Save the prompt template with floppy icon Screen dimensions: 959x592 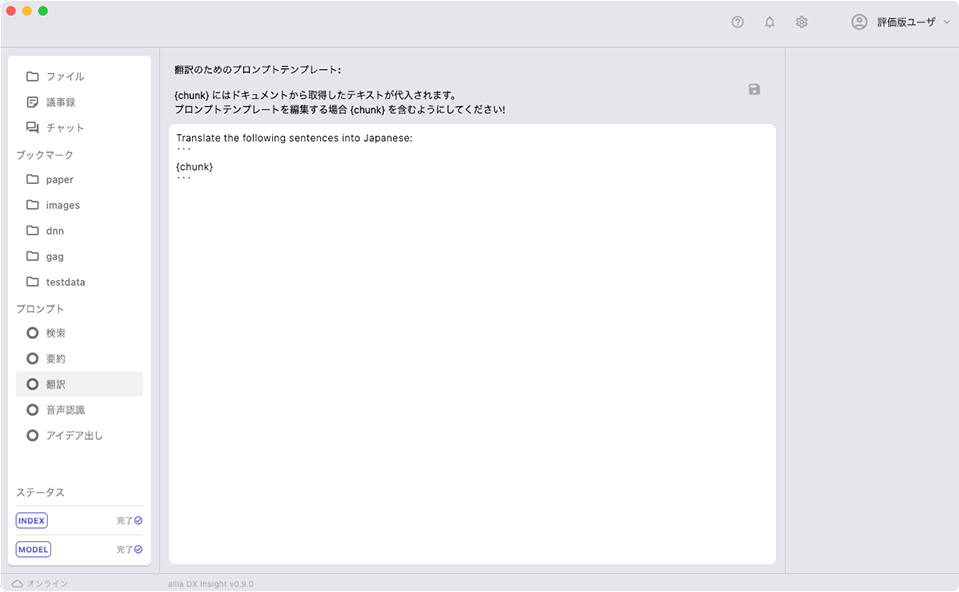click(x=754, y=89)
